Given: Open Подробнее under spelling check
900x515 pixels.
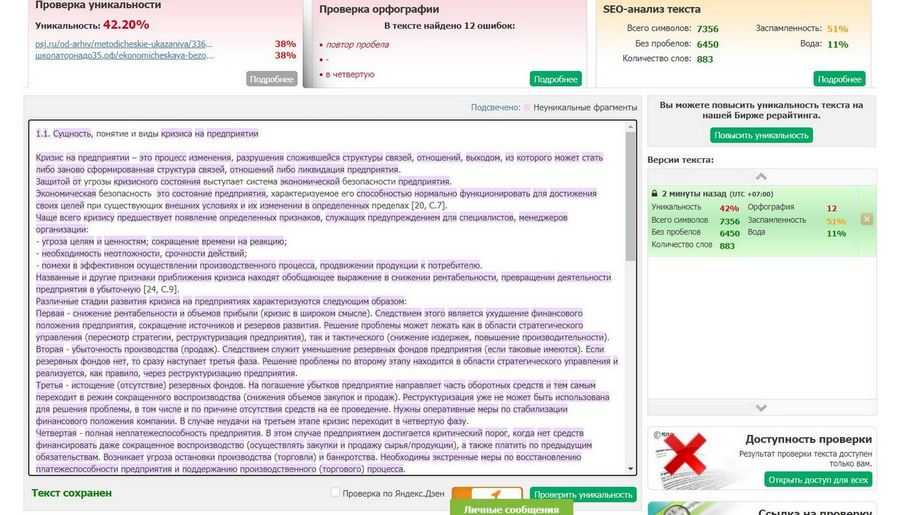Looking at the screenshot, I should (x=555, y=79).
